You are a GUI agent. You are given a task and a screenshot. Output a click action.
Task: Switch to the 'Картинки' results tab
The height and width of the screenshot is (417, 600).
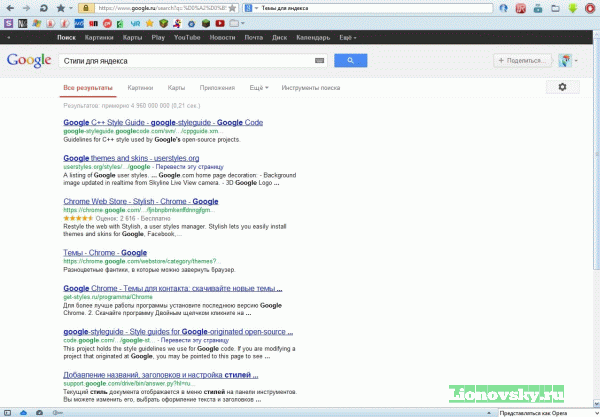click(x=140, y=88)
